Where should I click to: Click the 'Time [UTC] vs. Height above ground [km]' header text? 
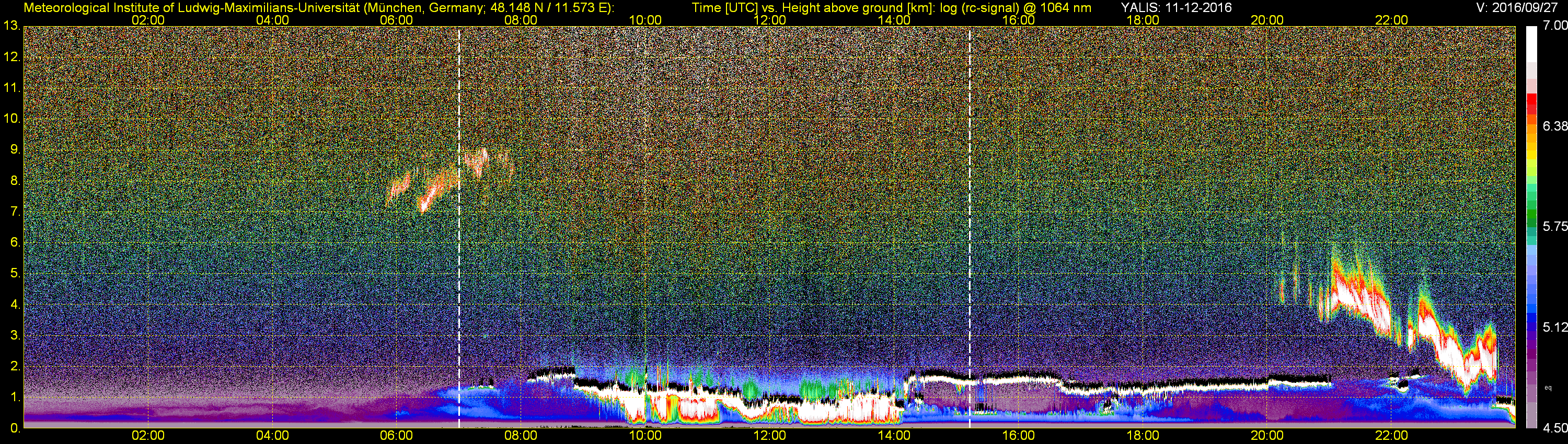(813, 8)
